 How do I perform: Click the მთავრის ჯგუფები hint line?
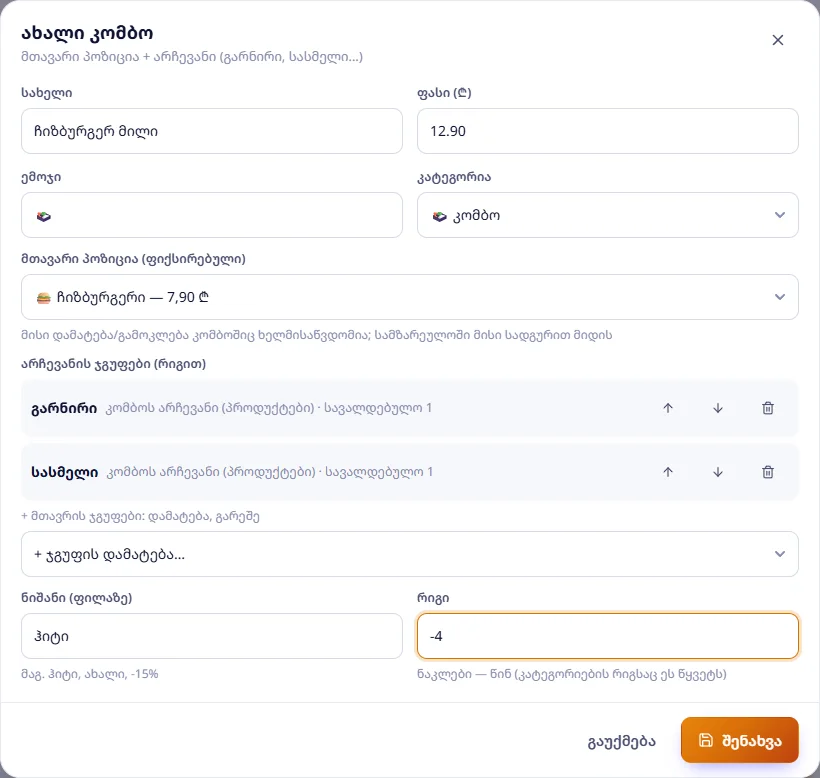(x=140, y=517)
